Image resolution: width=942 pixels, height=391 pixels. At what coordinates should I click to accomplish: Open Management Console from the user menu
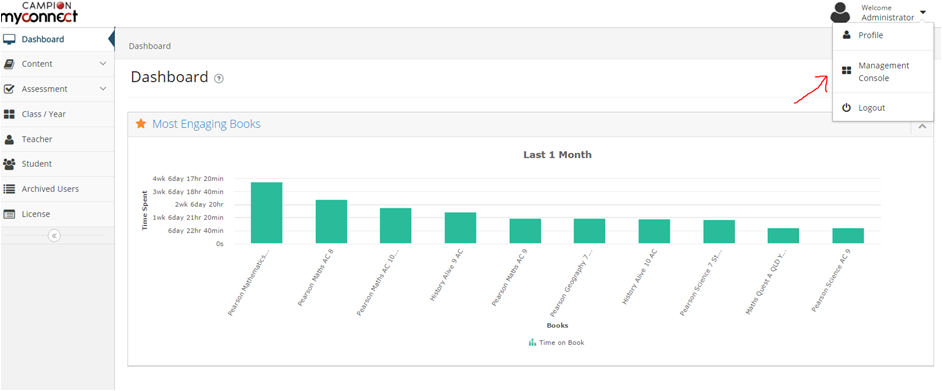(x=883, y=71)
